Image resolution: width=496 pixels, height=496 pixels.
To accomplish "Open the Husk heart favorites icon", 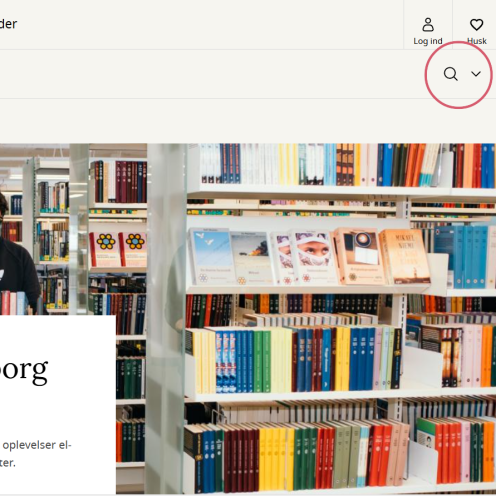I will [476, 25].
